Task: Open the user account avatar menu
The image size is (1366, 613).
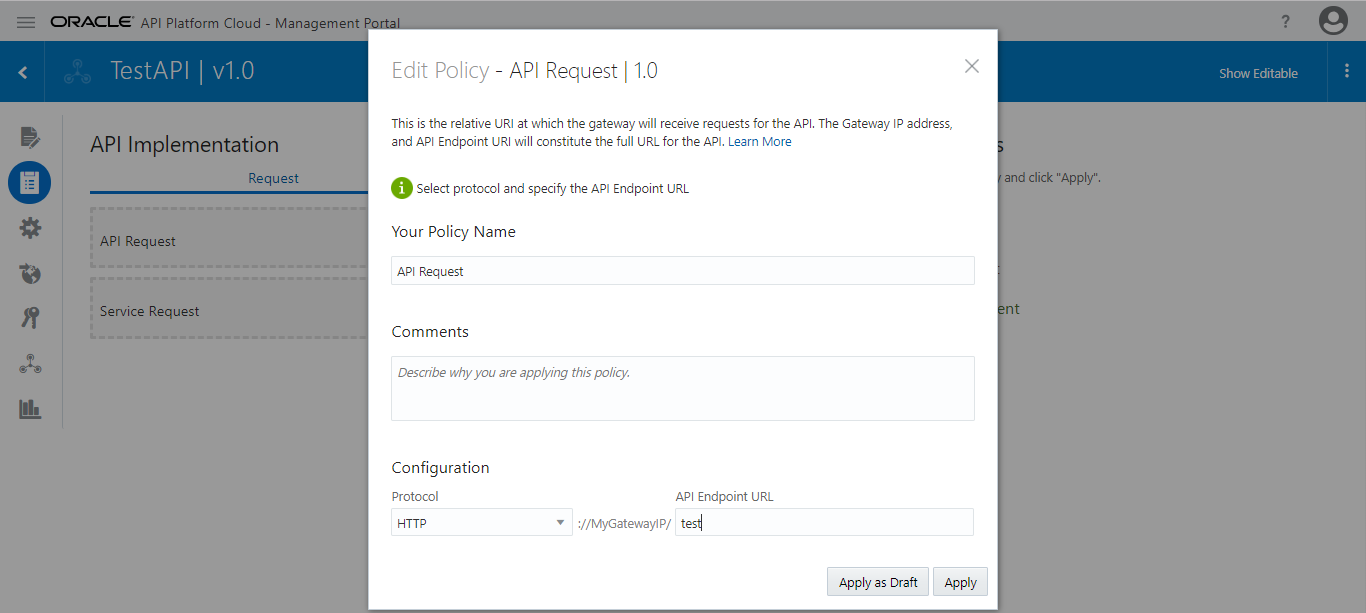Action: (1333, 21)
